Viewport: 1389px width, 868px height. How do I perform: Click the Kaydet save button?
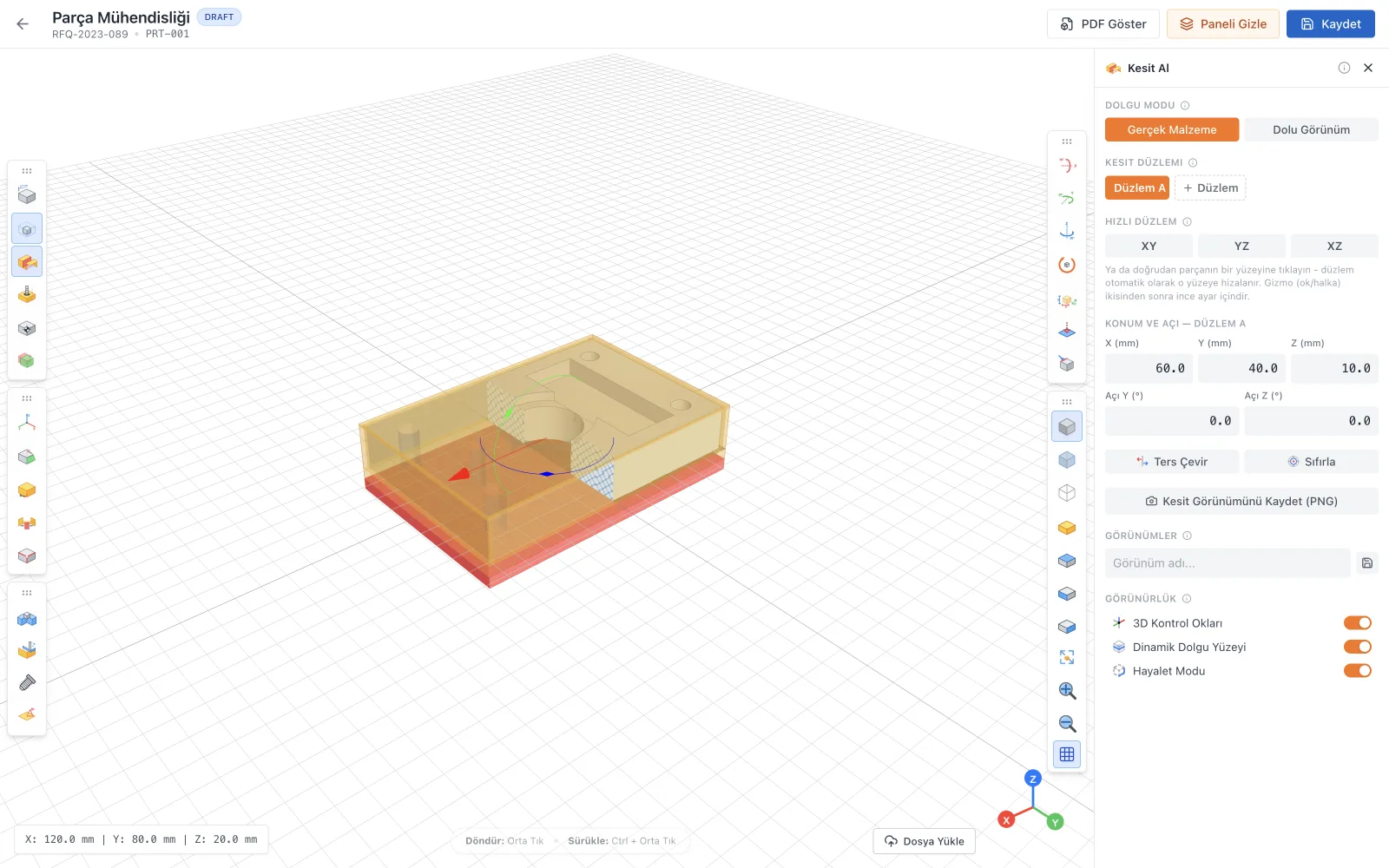[x=1331, y=24]
